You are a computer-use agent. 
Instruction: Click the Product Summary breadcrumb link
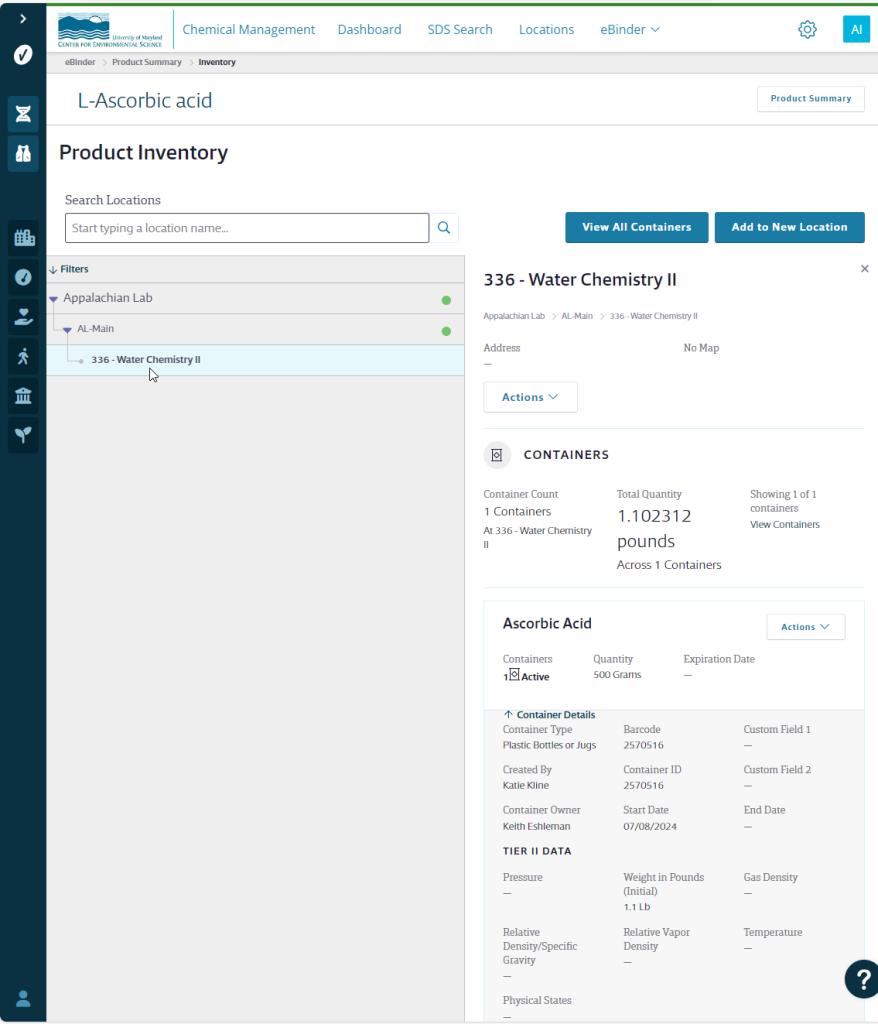146,62
